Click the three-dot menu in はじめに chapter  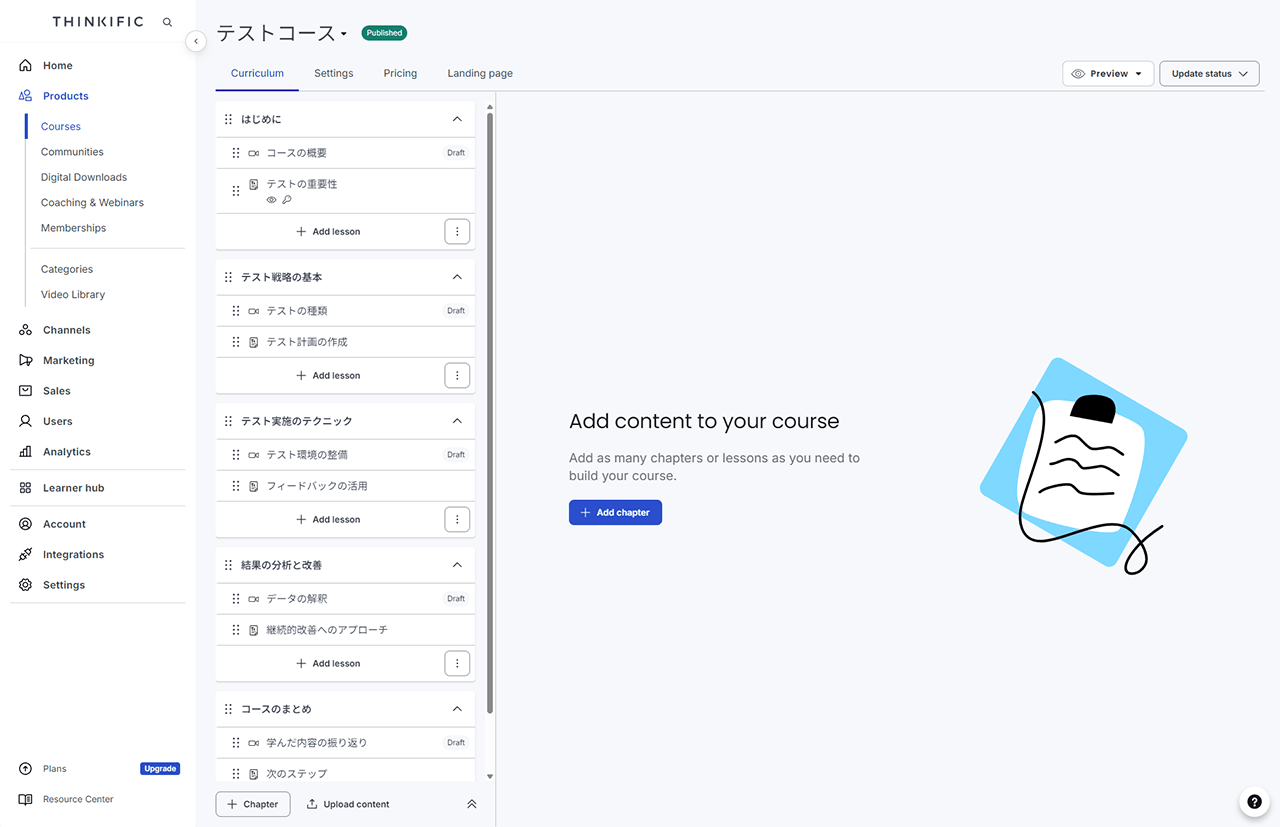(457, 232)
